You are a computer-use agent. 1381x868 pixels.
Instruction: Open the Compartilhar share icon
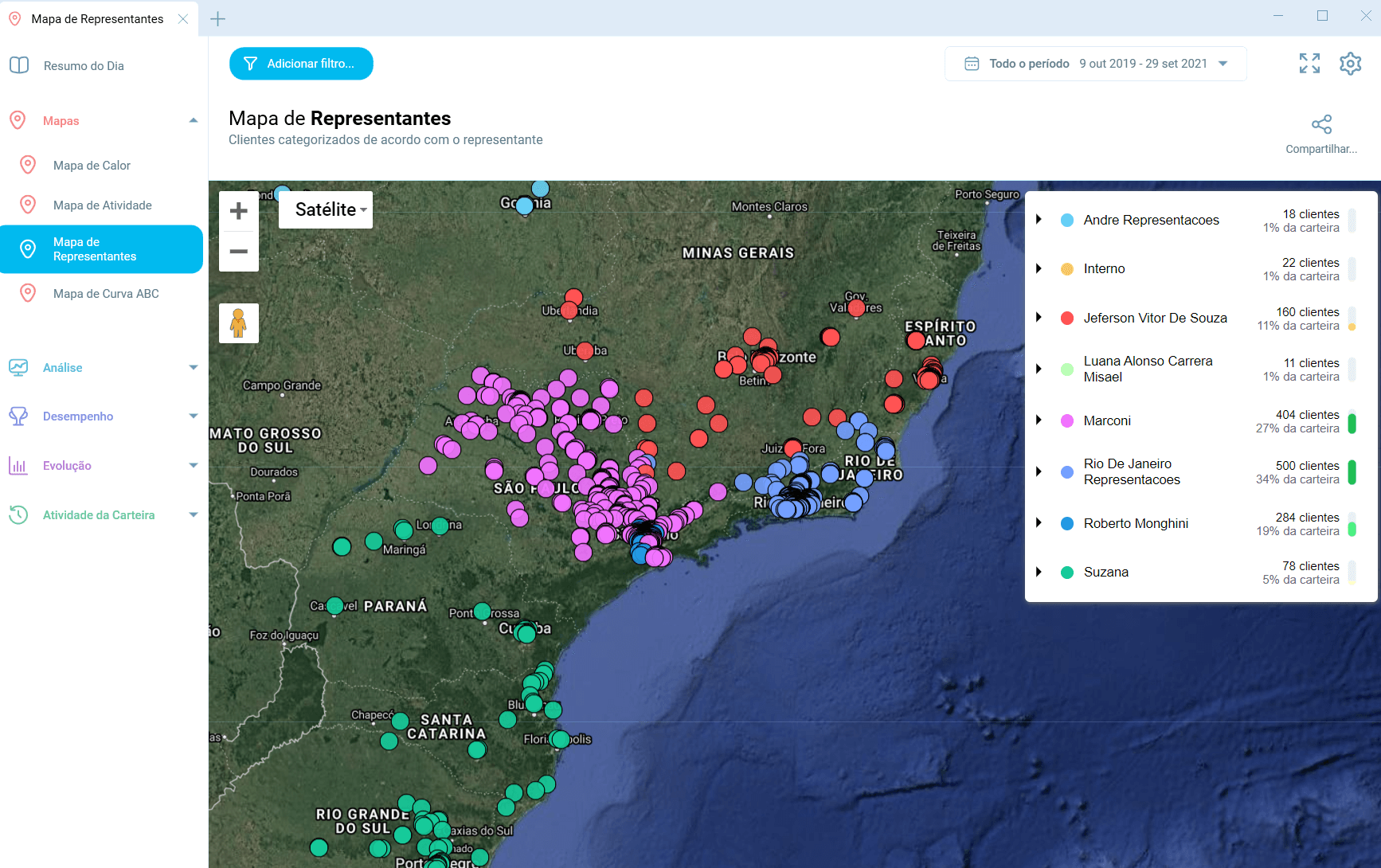coord(1321,124)
